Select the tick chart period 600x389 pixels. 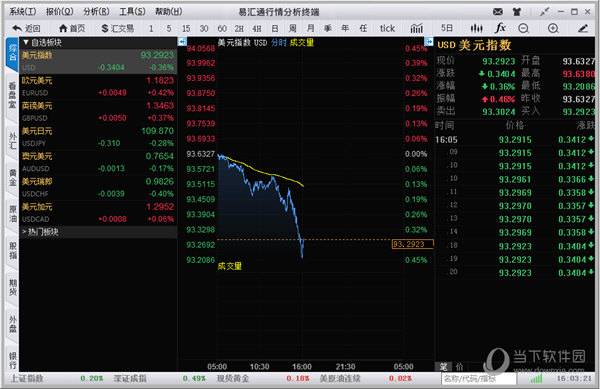pyautogui.click(x=387, y=28)
